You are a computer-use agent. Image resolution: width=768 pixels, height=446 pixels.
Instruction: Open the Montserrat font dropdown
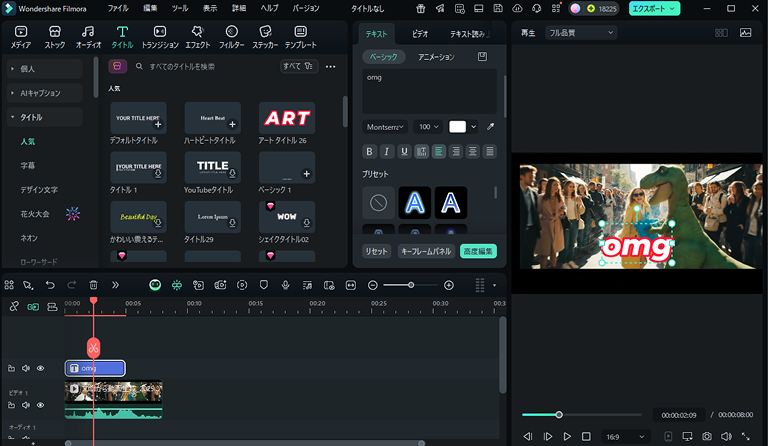[385, 127]
